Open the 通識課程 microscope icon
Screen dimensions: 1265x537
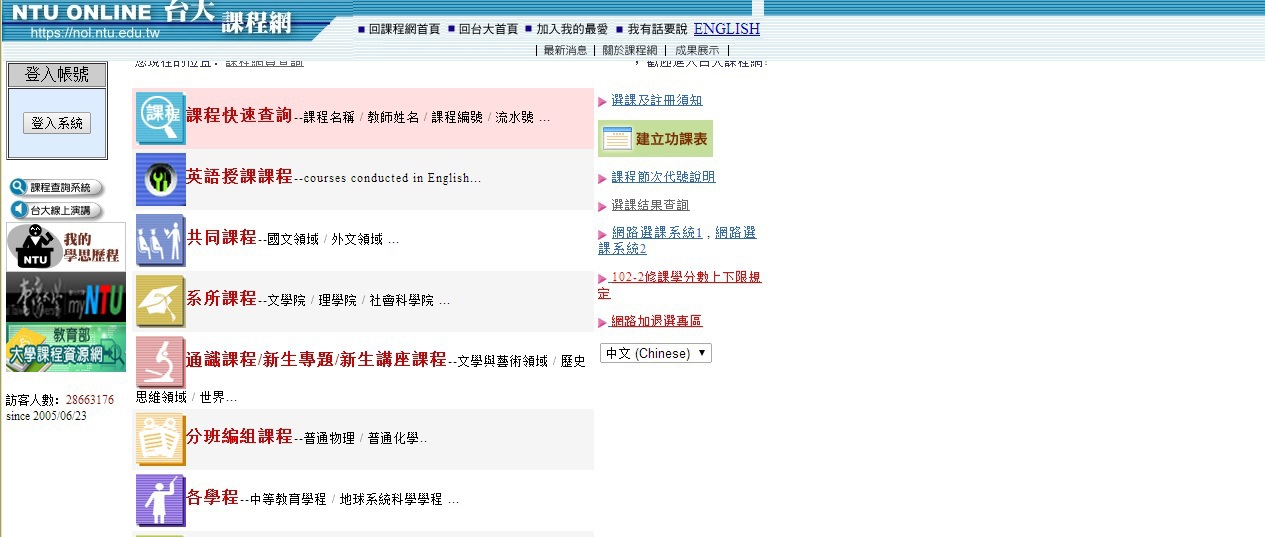160,363
